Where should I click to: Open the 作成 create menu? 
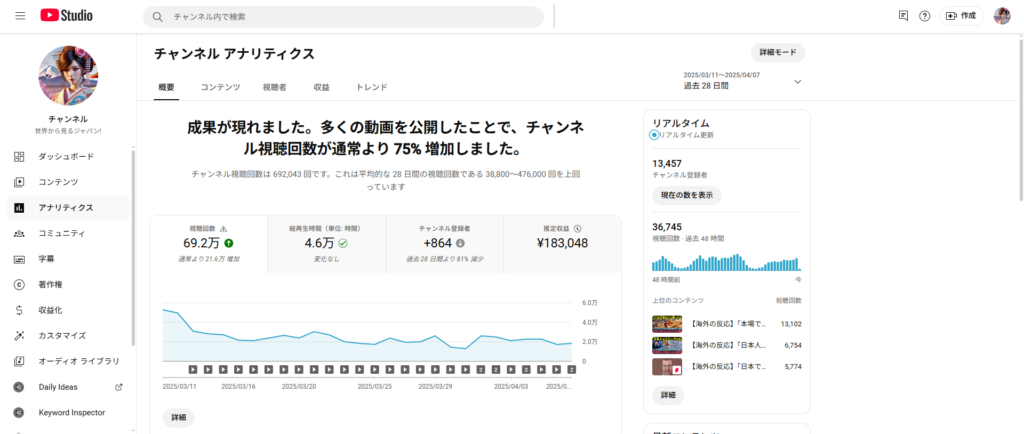click(962, 16)
